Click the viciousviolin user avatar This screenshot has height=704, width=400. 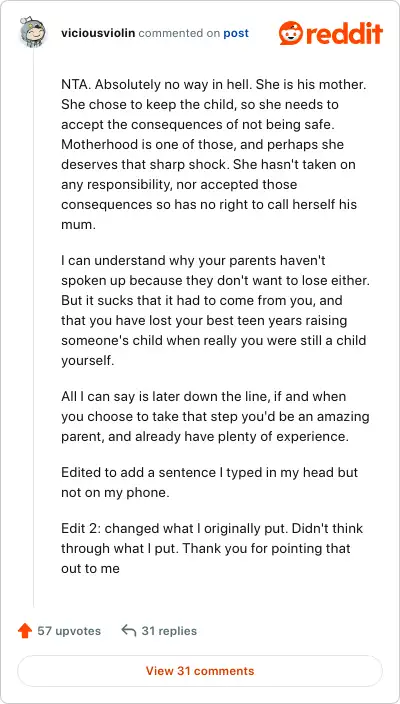click(33, 33)
